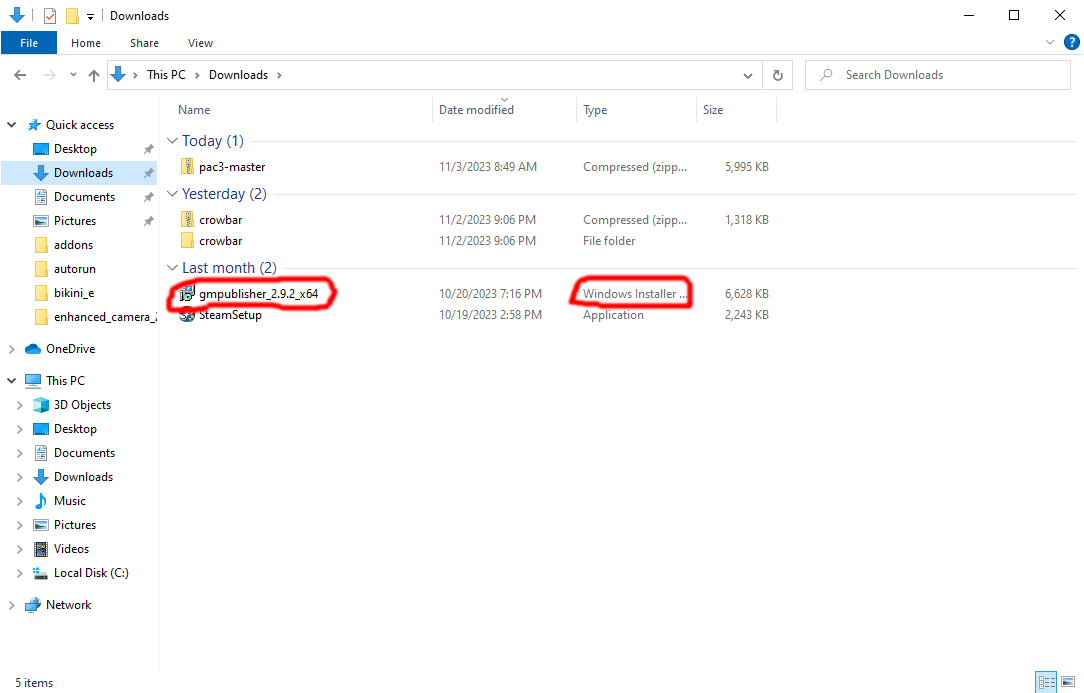Open Videos under This PC
The image size is (1084, 693).
(71, 549)
